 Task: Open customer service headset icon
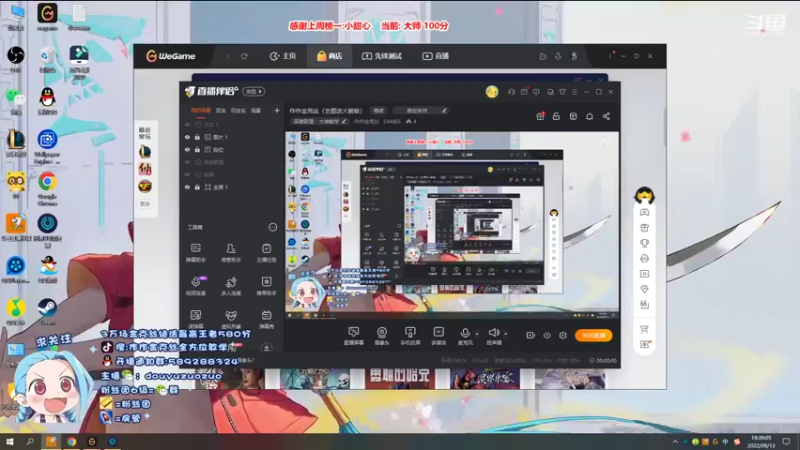(x=511, y=92)
